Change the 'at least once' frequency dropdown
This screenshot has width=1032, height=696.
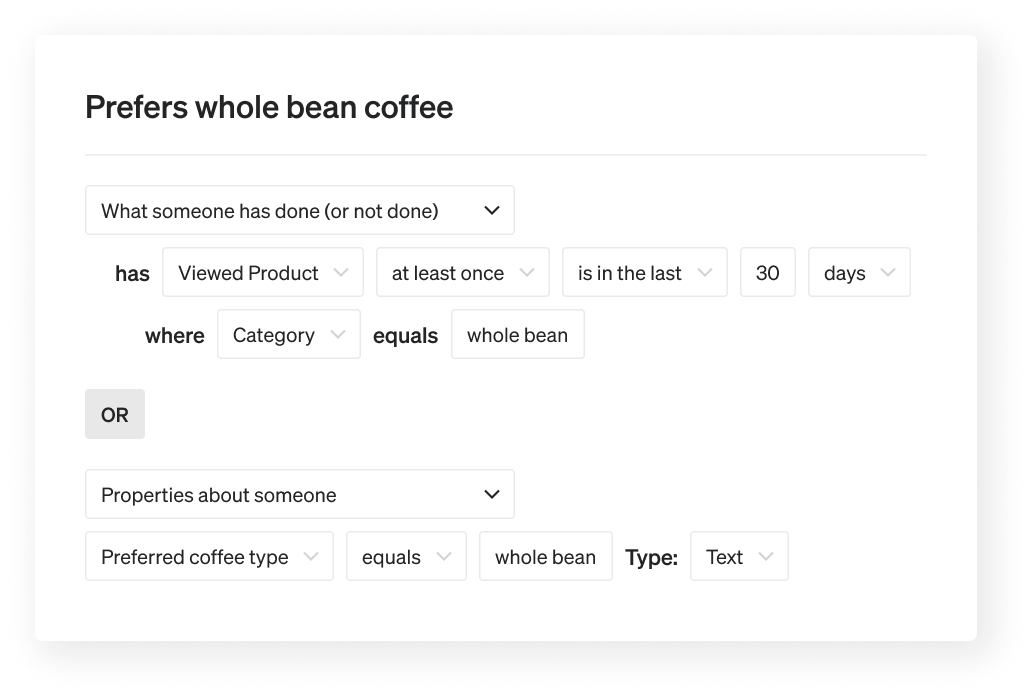coord(463,272)
